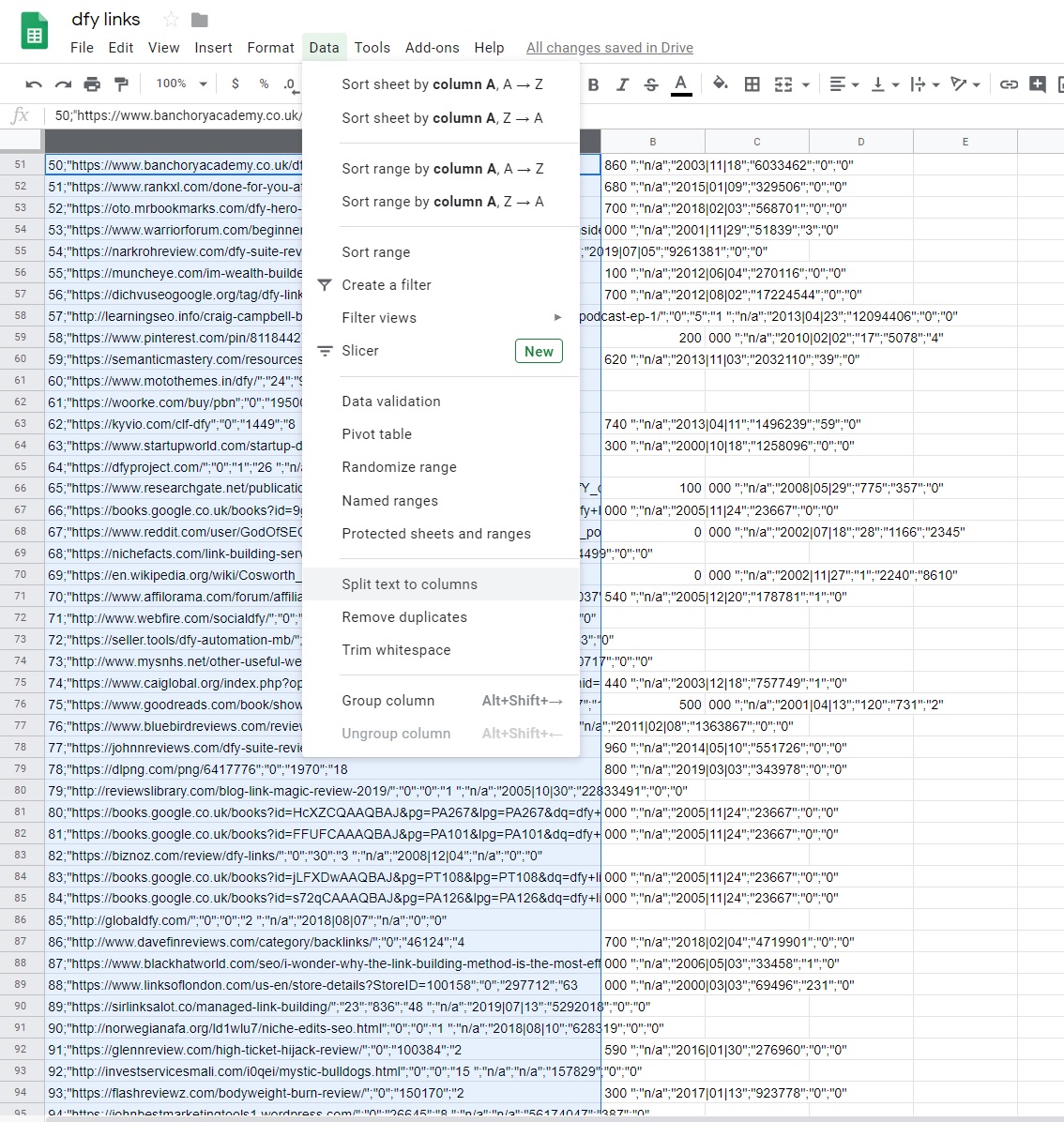Open the zoom 100% dropdown
This screenshot has width=1064, height=1122.
(182, 83)
